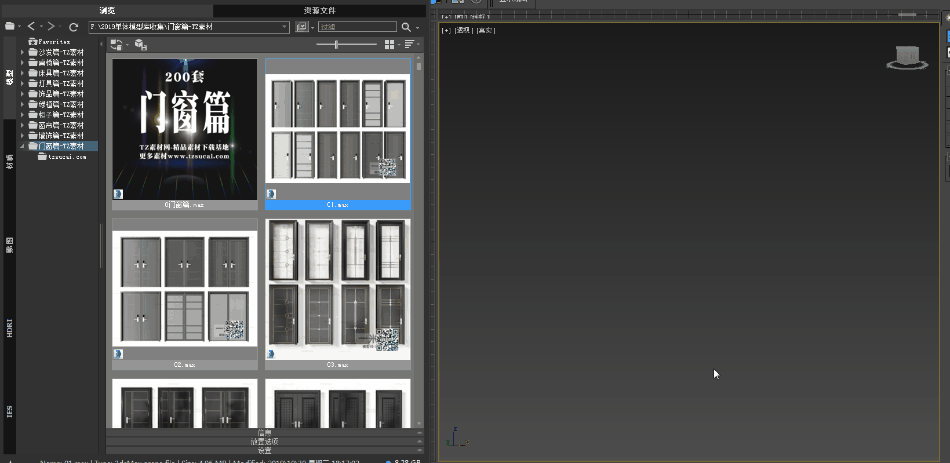Click the ViewCube in the 3ds Max viewport
The image size is (950, 463).
coord(907,58)
